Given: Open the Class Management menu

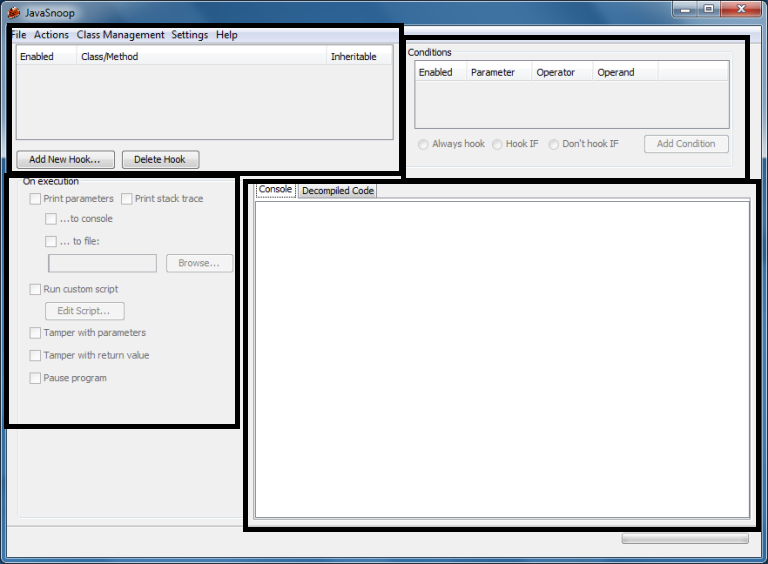Looking at the screenshot, I should pyautogui.click(x=120, y=35).
